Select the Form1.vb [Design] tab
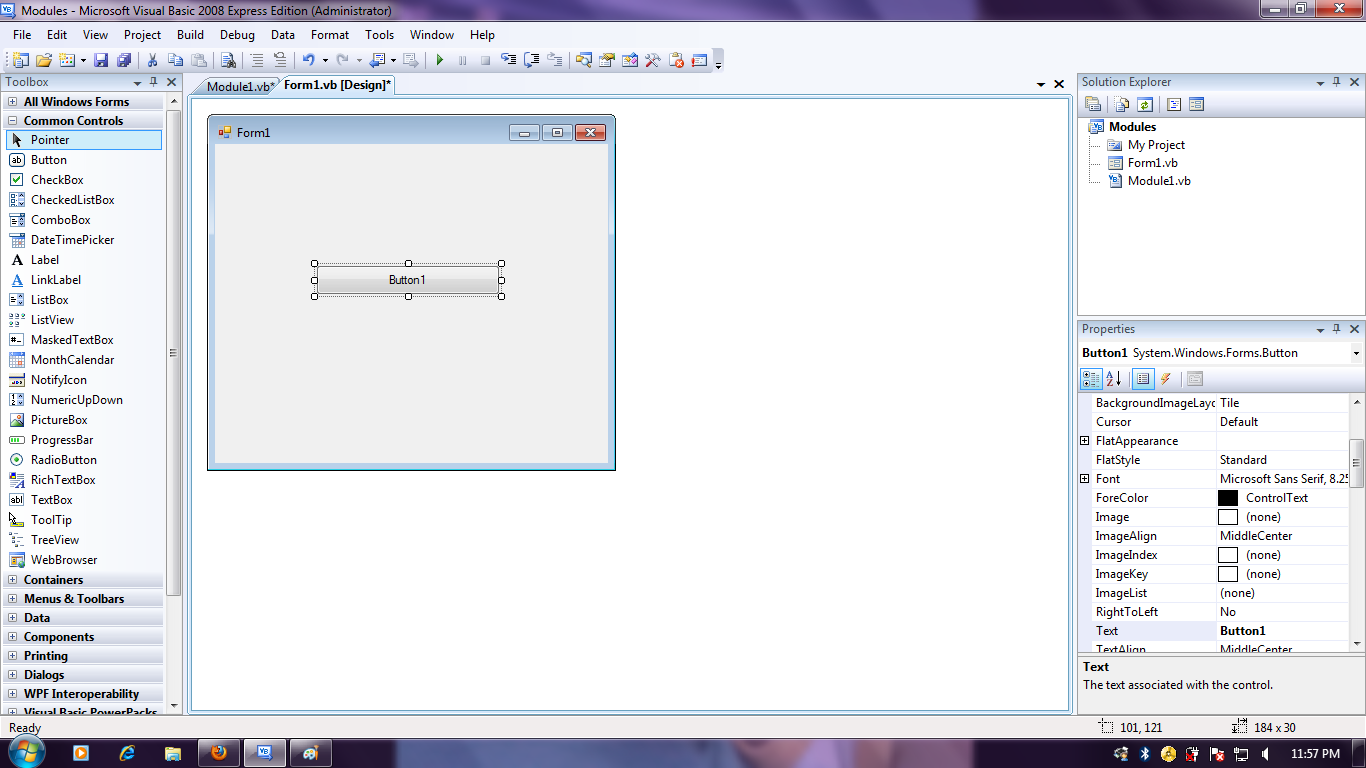The height and width of the screenshot is (768, 1366). 337,85
